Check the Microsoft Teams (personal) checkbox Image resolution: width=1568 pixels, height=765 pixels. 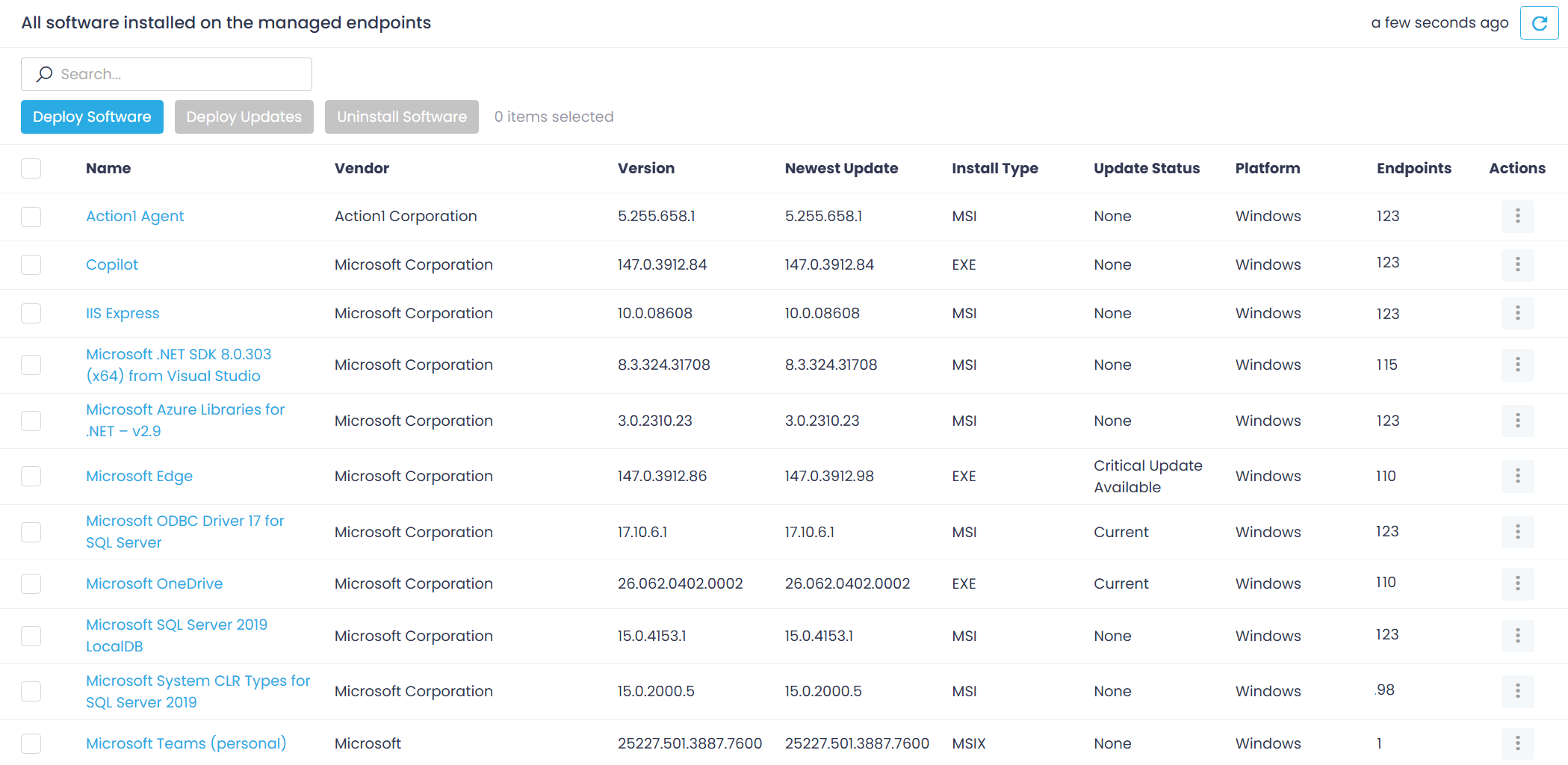click(31, 743)
